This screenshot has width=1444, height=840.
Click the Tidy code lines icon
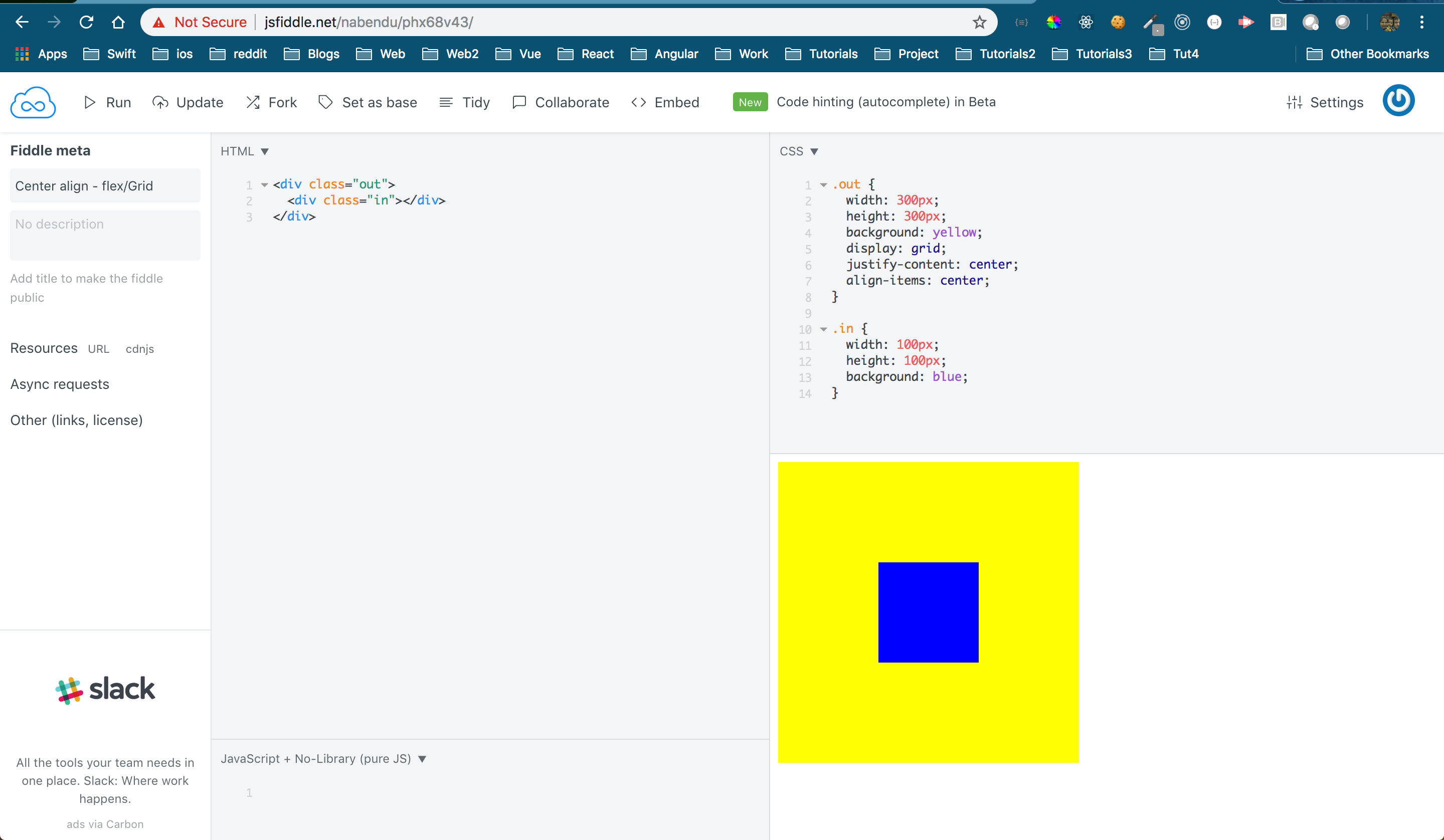(x=446, y=103)
